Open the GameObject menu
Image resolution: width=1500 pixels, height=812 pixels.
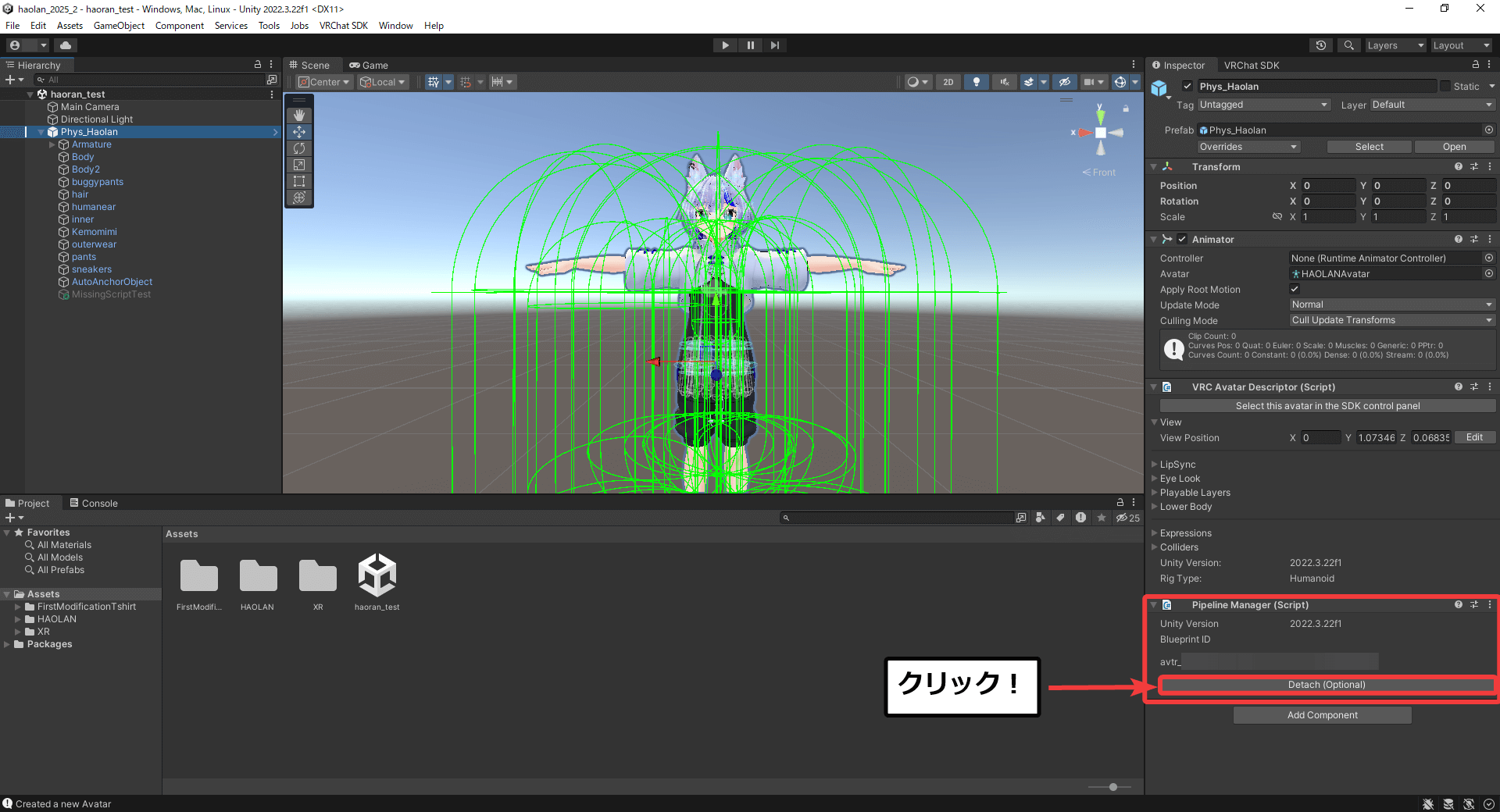click(x=119, y=26)
